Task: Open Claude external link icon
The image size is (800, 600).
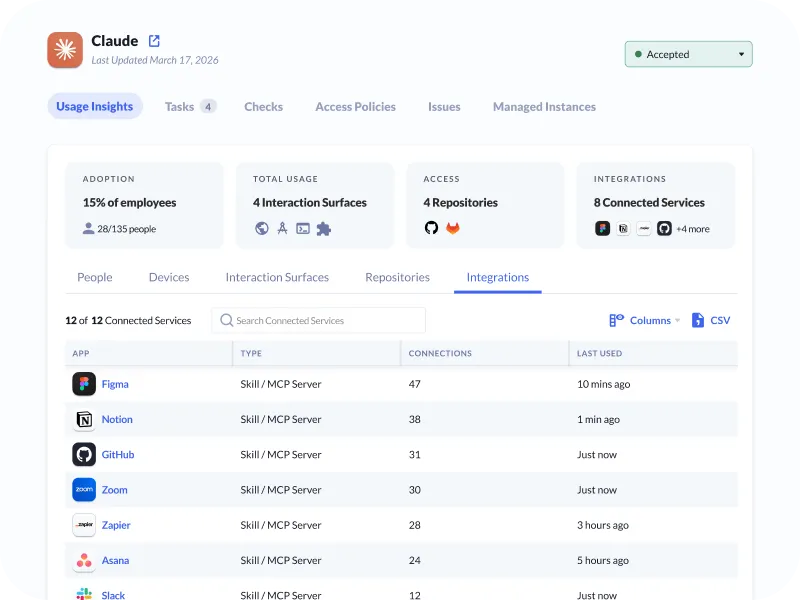Action: (x=154, y=41)
